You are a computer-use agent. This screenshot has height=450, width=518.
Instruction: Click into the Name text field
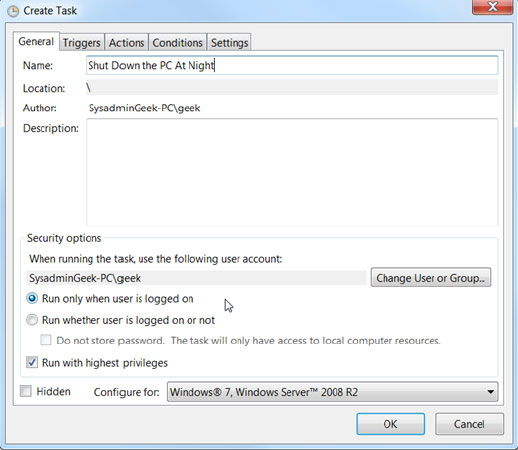292,65
